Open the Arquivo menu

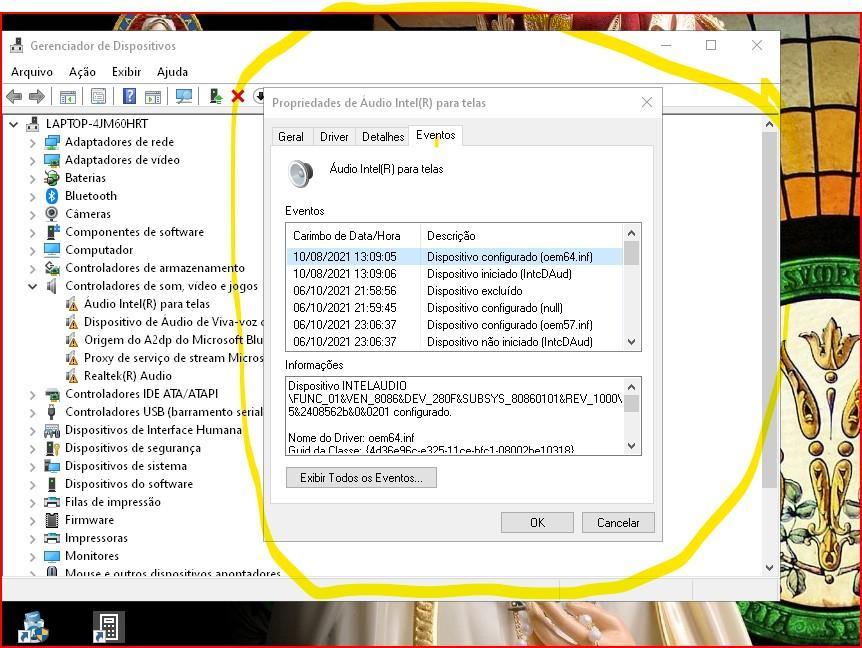click(x=32, y=72)
